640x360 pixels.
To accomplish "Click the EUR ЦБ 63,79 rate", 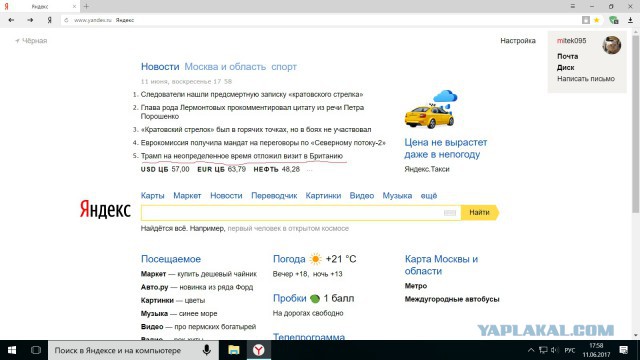I will tap(222, 169).
